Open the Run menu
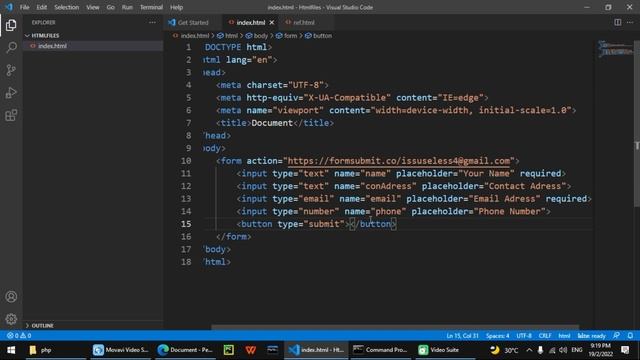 tap(127, 7)
